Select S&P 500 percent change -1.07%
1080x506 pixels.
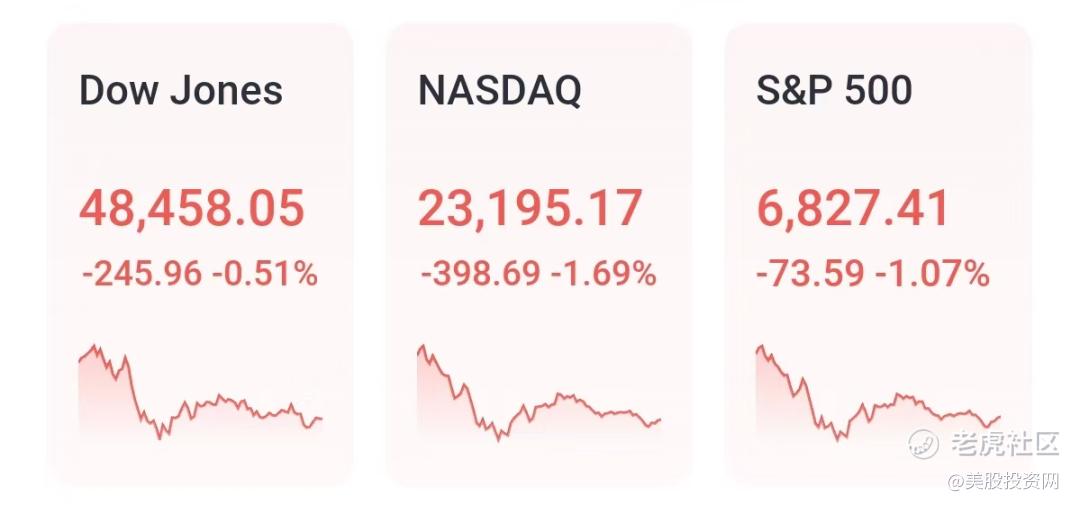tap(932, 272)
